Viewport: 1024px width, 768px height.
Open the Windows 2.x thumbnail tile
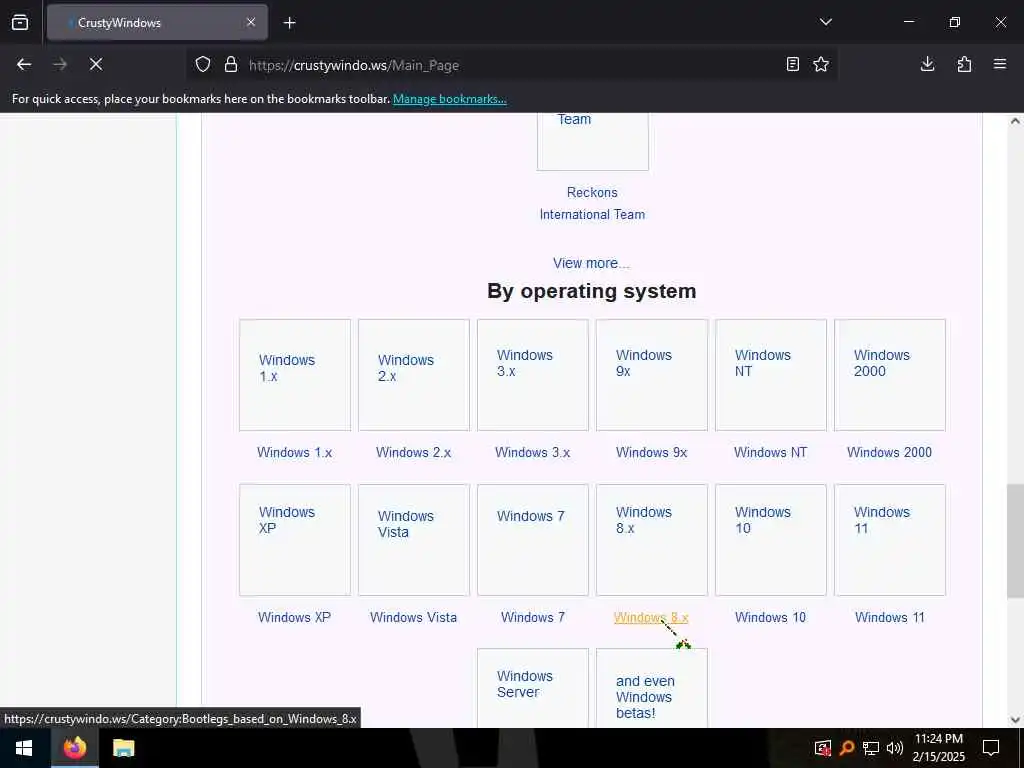click(x=414, y=375)
